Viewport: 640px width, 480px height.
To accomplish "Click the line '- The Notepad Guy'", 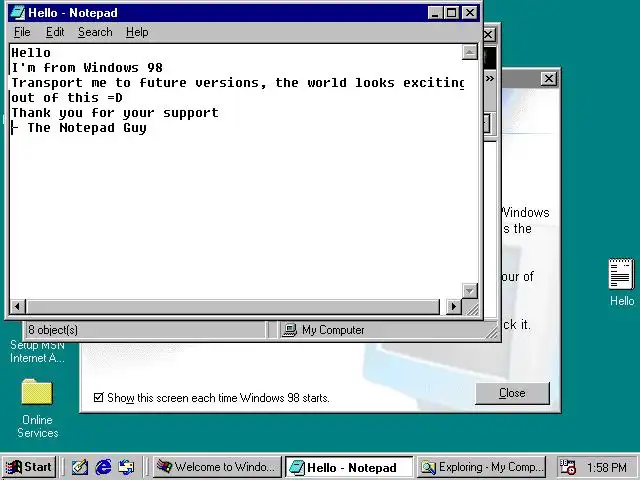I will [79, 128].
